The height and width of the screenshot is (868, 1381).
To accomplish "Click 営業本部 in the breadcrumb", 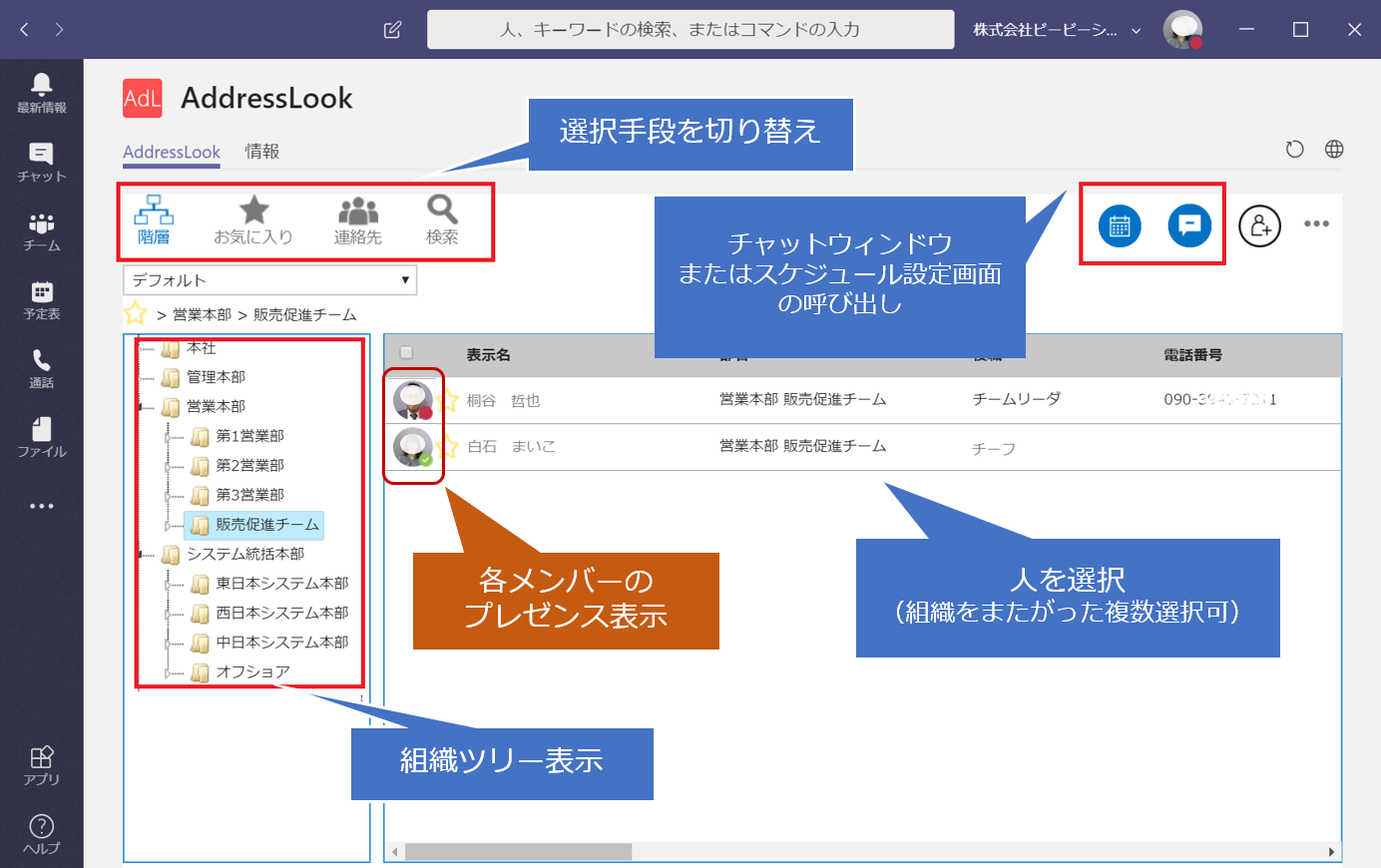I will click(202, 314).
